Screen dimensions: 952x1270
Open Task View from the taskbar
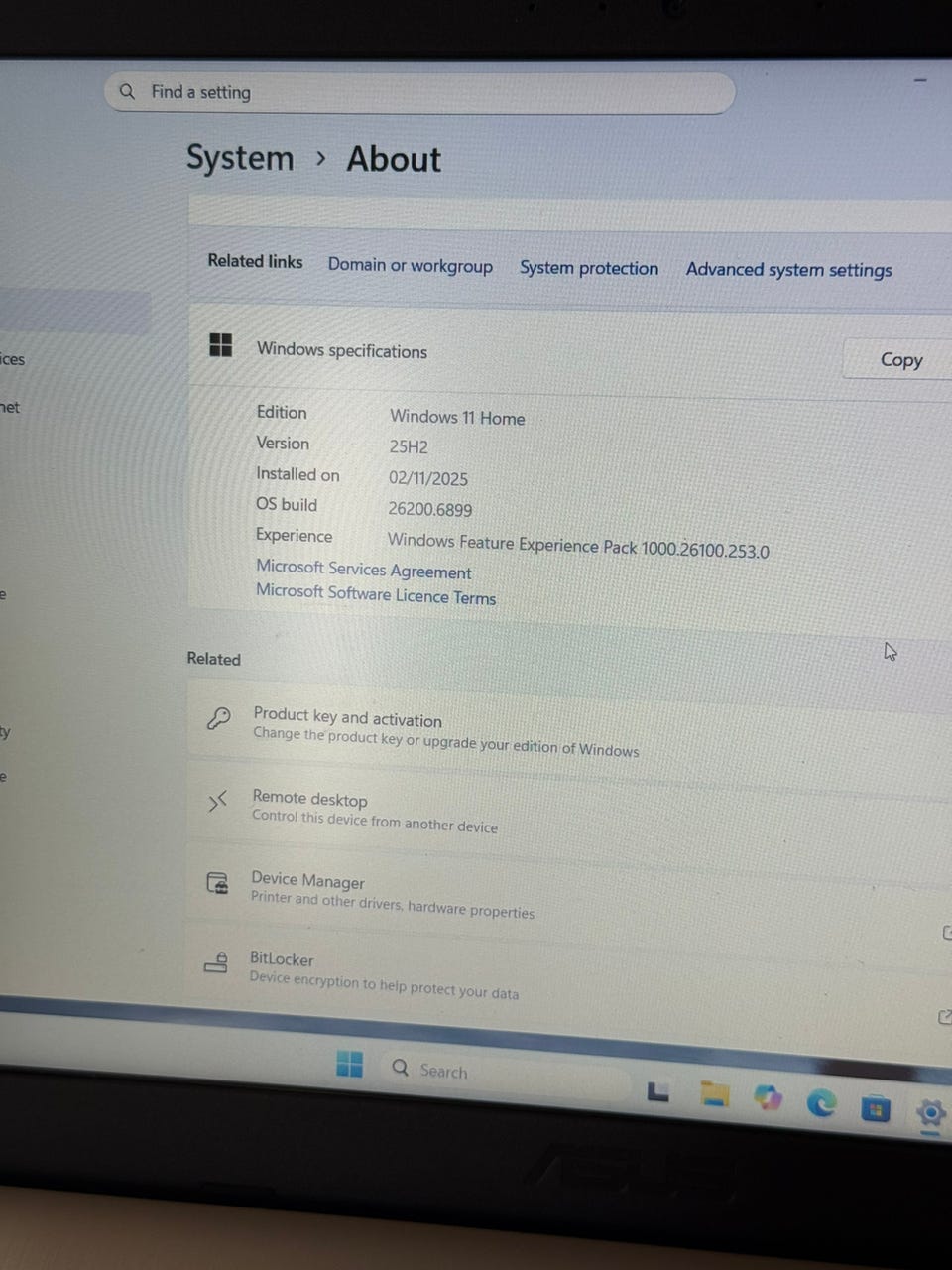point(657,1090)
